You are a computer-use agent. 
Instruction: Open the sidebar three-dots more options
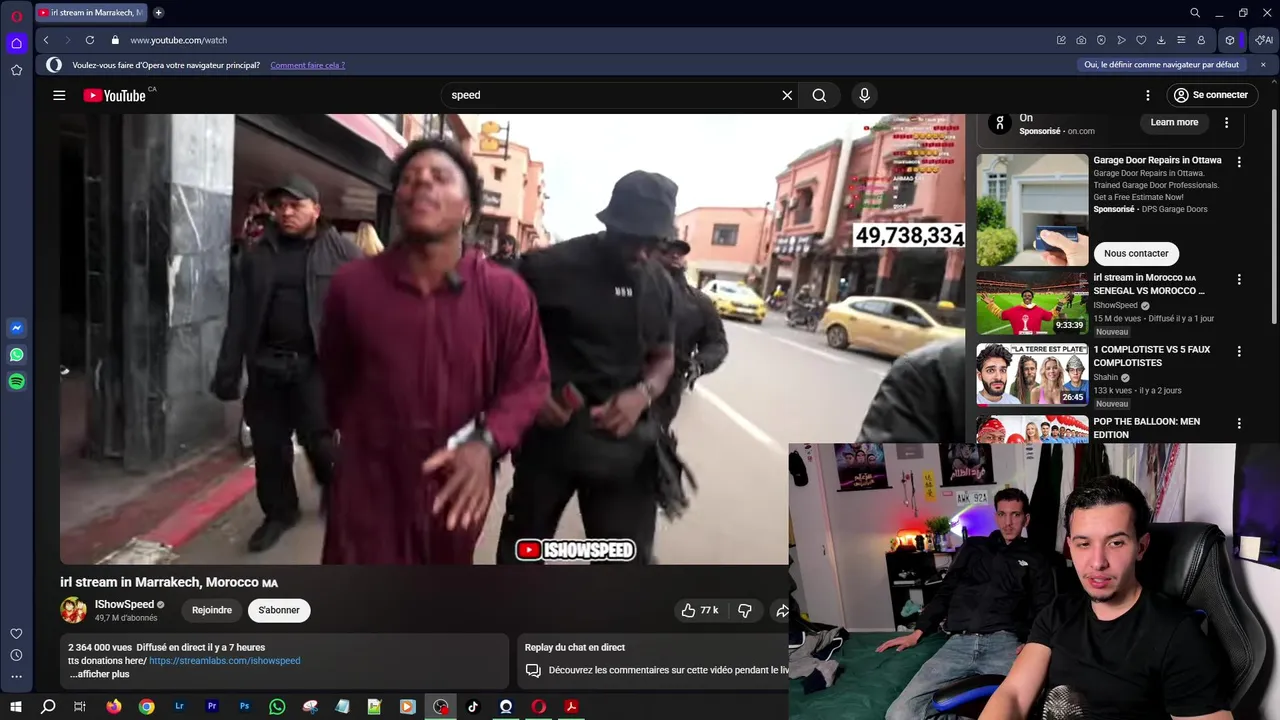(x=16, y=677)
